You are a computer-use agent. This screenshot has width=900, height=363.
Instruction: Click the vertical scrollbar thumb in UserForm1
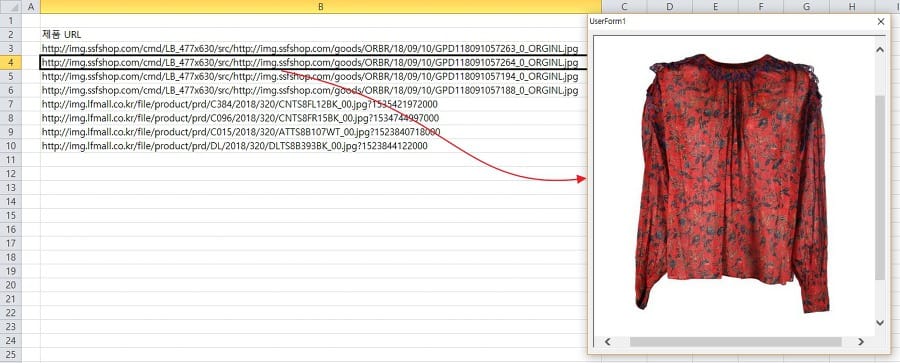point(880,188)
